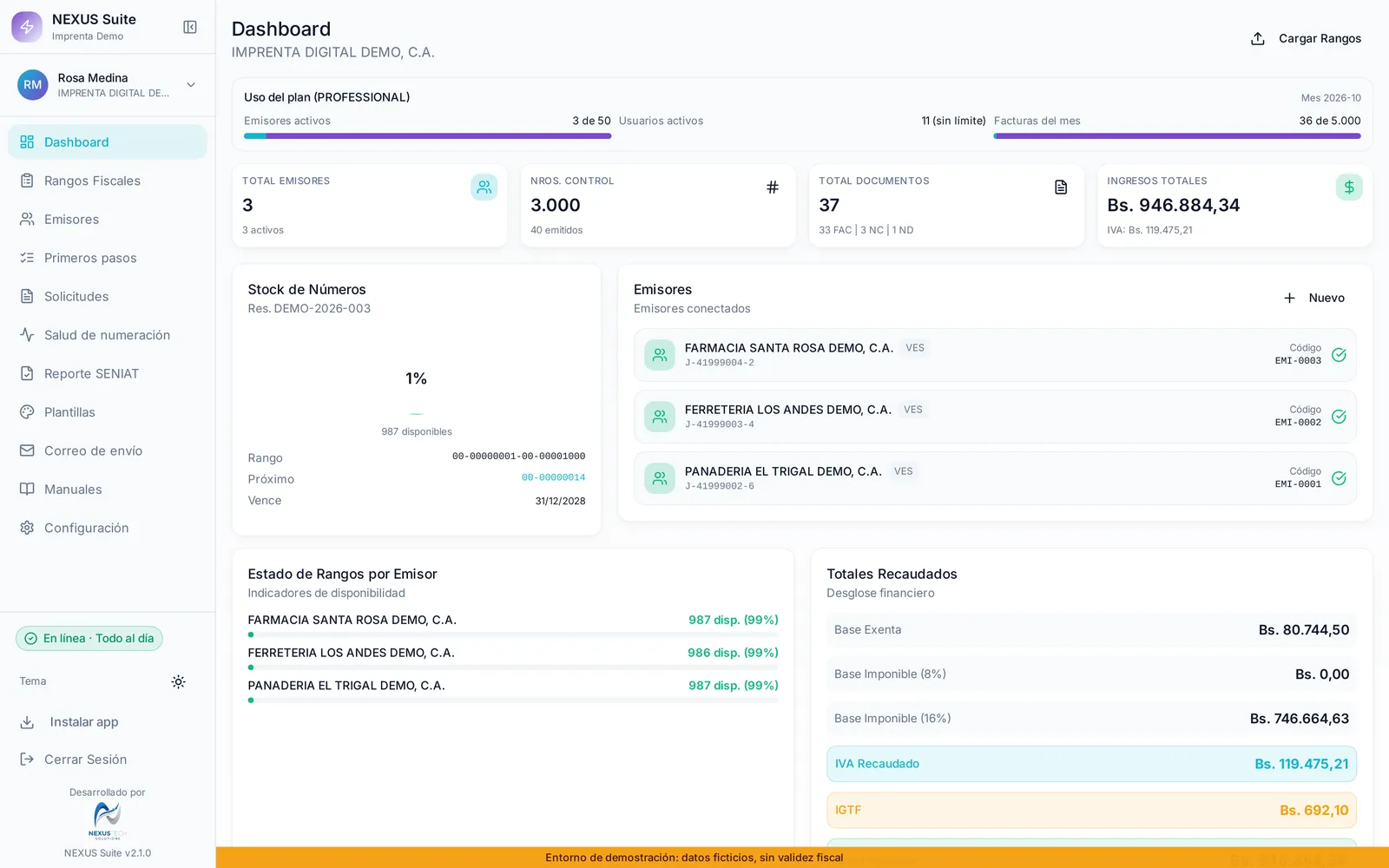This screenshot has height=868, width=1389.
Task: Open Rangos Fiscales section
Action: click(108, 181)
